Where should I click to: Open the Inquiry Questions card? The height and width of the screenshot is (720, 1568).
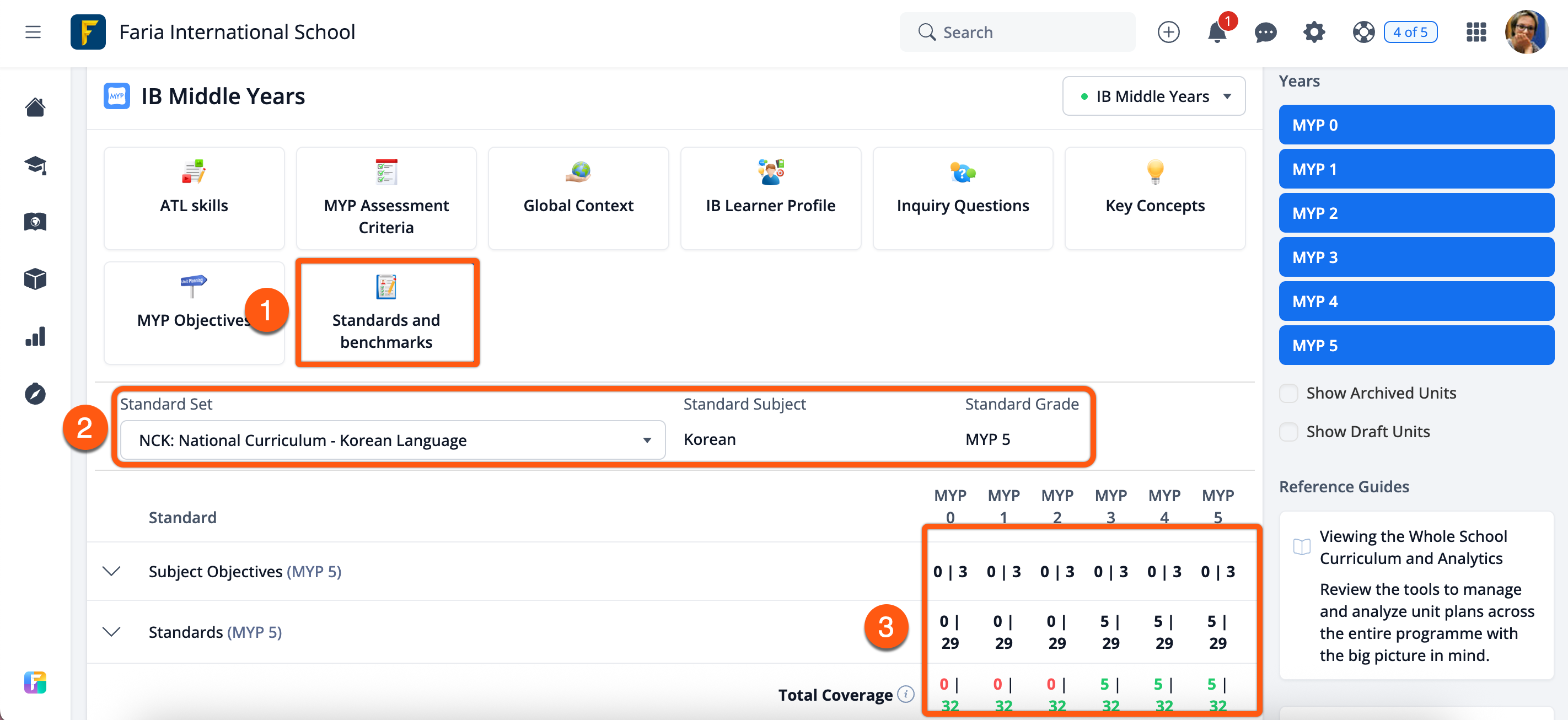tap(963, 198)
